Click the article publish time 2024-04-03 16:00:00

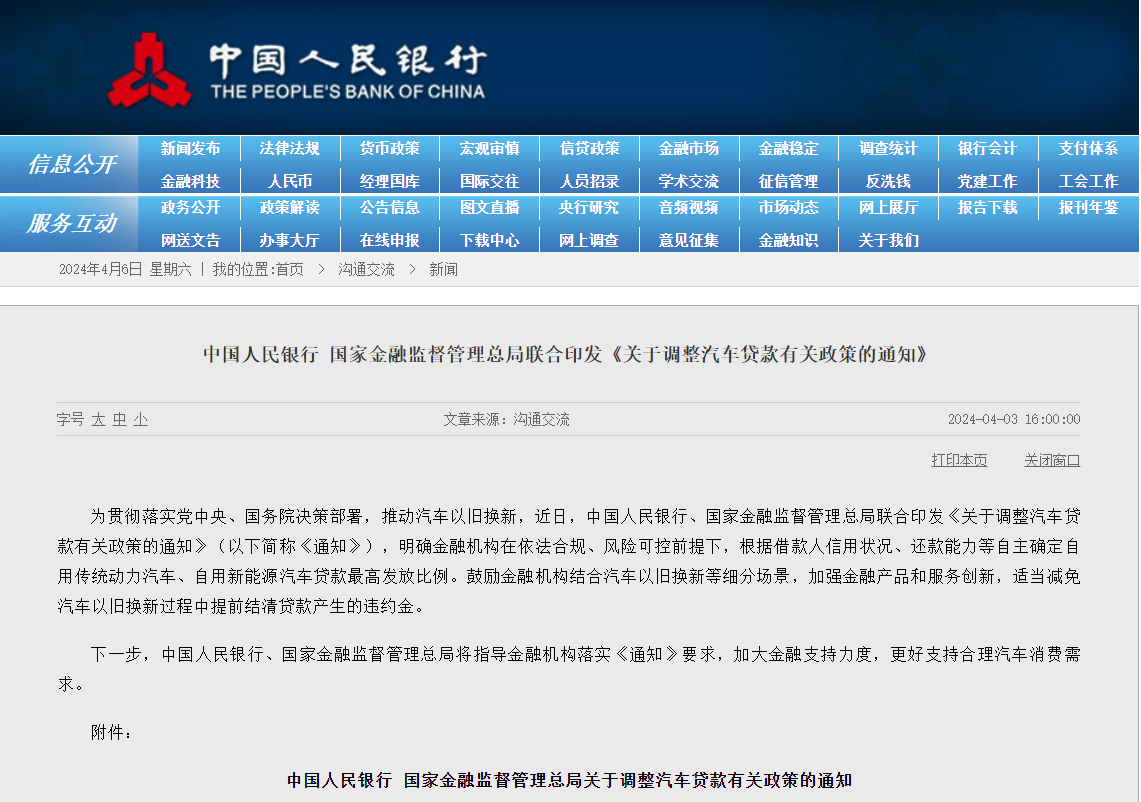(1014, 419)
